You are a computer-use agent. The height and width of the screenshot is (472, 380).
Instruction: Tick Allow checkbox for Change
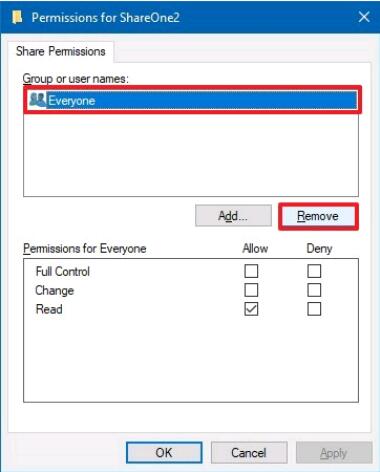[251, 290]
